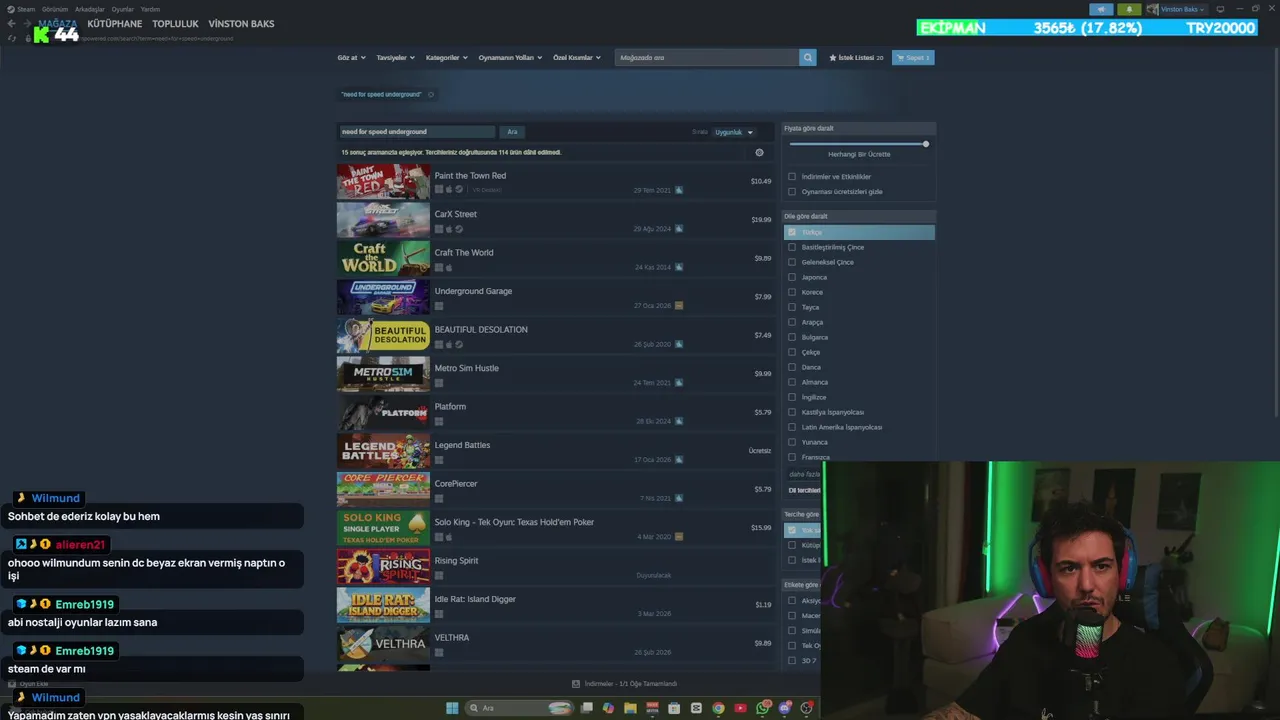Open Metro Sim Hustle result
The height and width of the screenshot is (720, 1280).
tap(555, 374)
